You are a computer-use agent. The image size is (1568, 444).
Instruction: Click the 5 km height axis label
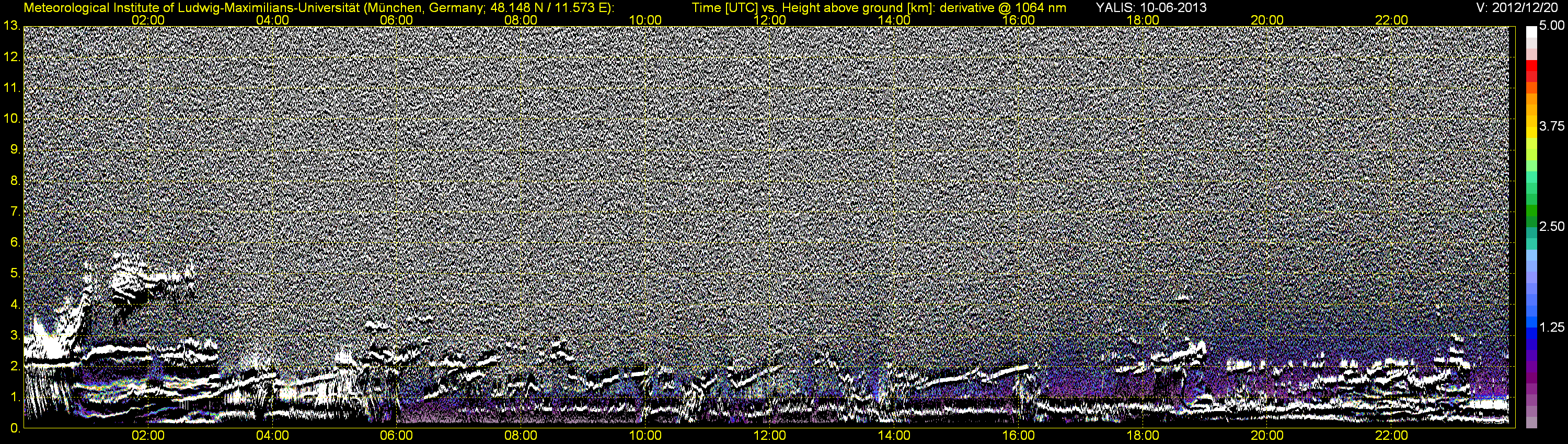pyautogui.click(x=15, y=274)
